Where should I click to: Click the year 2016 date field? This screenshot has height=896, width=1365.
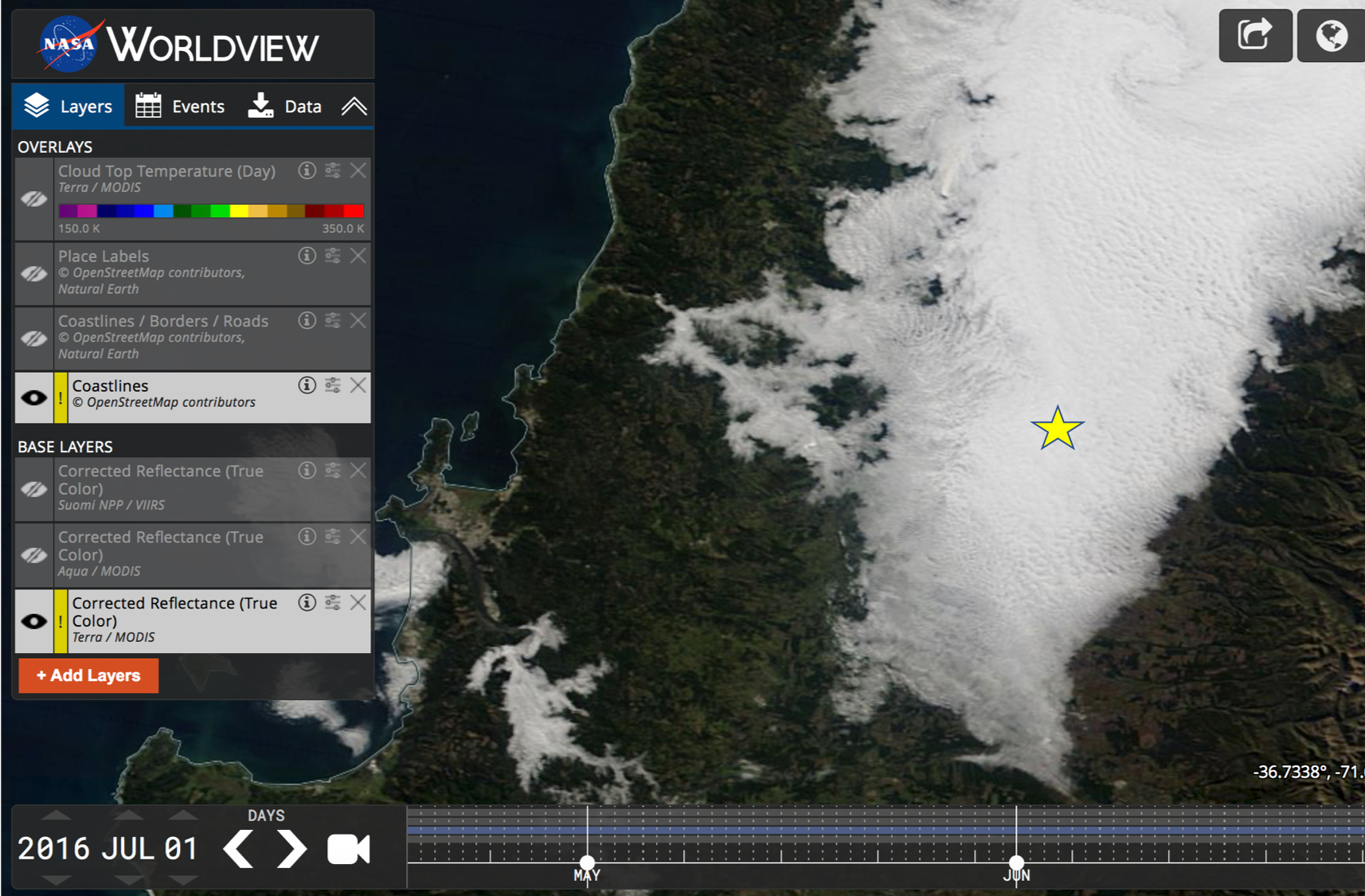[x=54, y=849]
